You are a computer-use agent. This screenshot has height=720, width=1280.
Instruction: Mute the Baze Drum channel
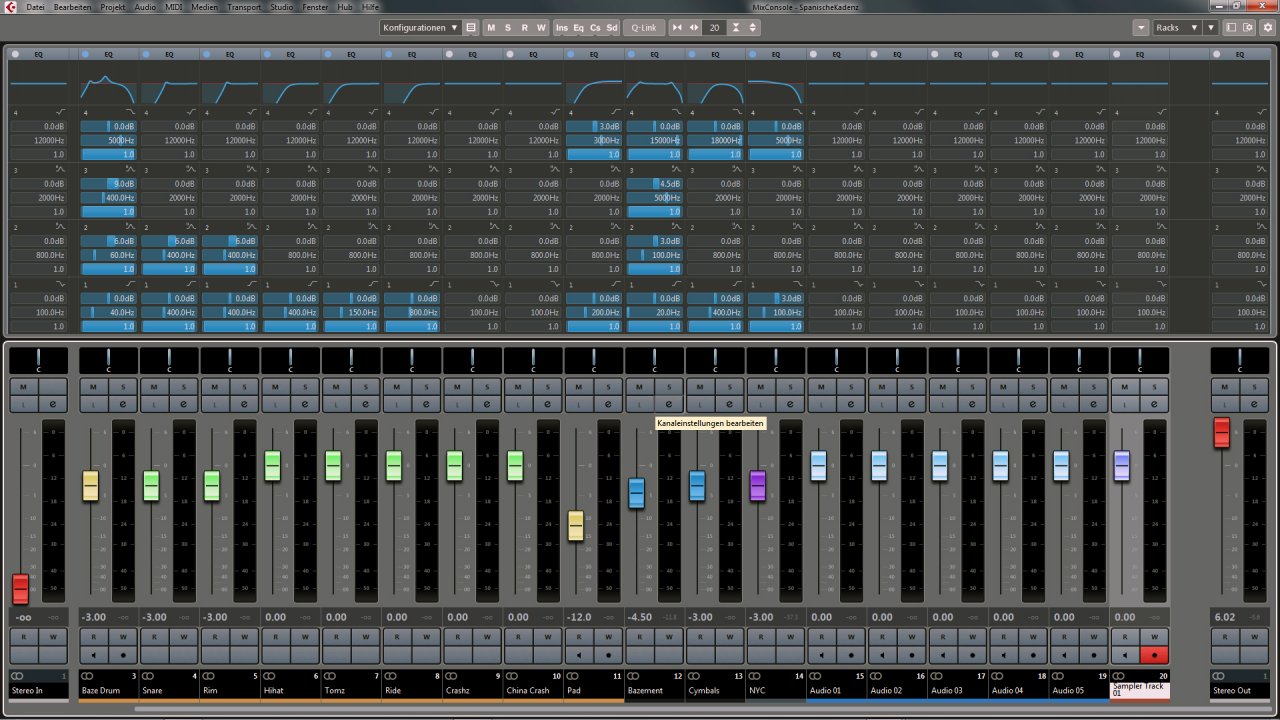click(93, 387)
